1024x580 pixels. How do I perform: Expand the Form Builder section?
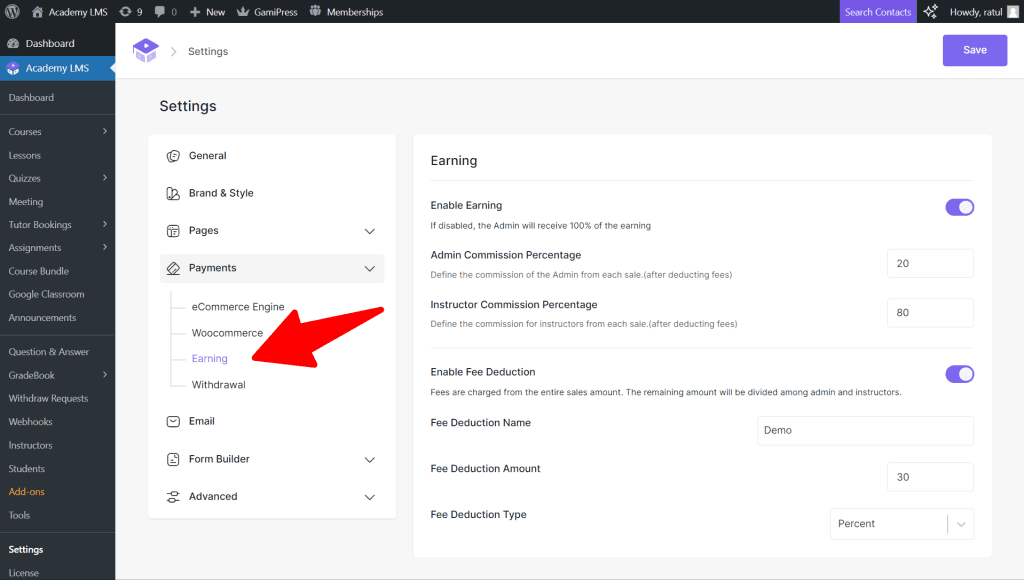[369, 460]
